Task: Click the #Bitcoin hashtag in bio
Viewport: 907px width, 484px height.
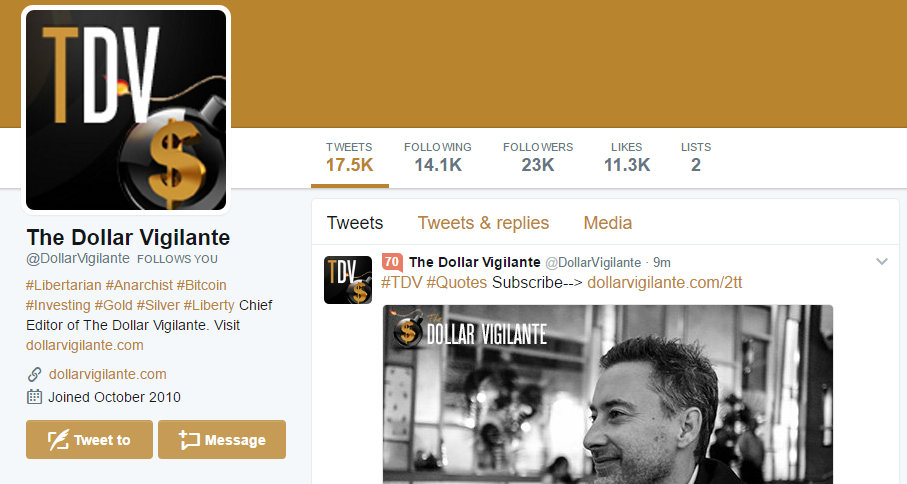Action: point(204,285)
